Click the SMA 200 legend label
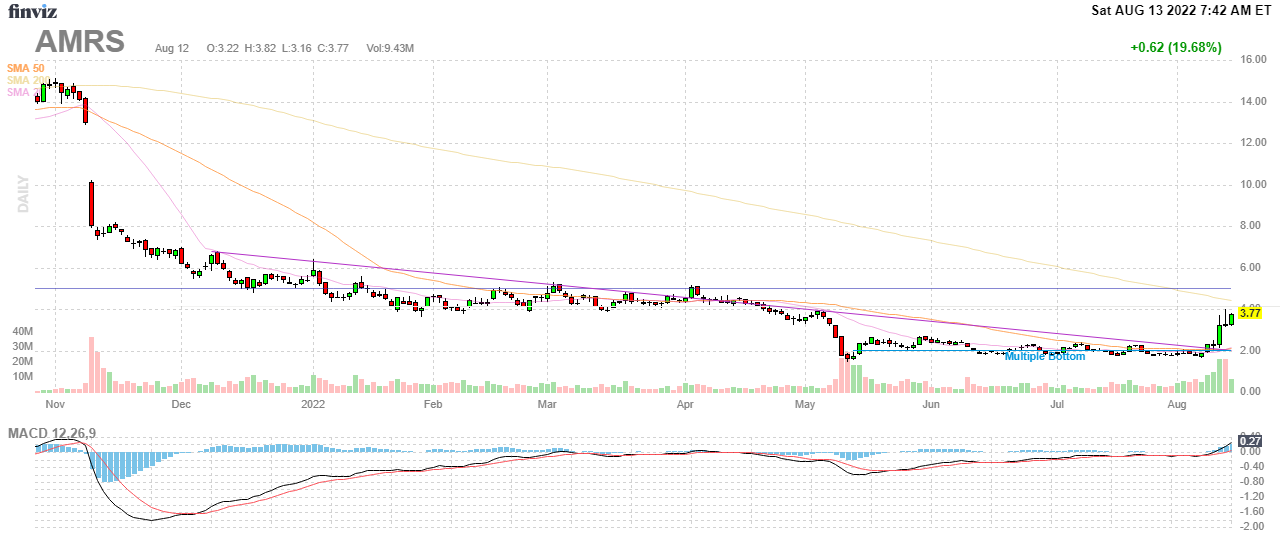The height and width of the screenshot is (542, 1280). click(20, 80)
